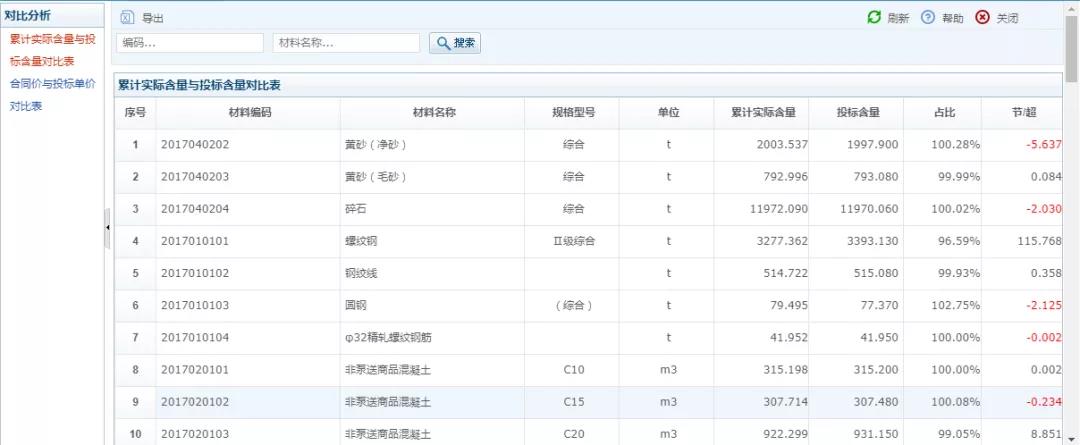
Task: Click the 关闭 close label
Action: click(x=1007, y=19)
